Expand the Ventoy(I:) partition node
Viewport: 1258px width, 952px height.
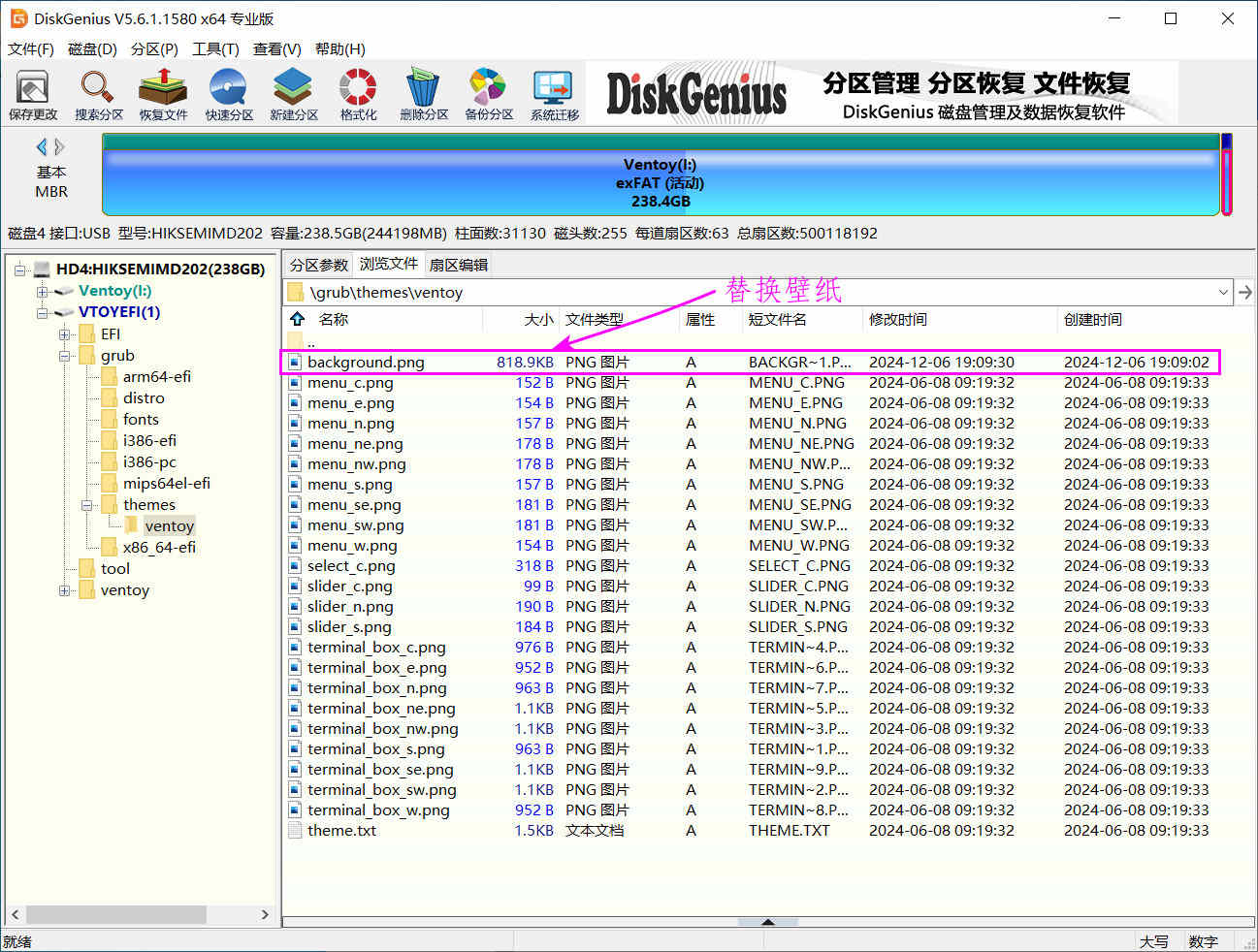pos(42,291)
